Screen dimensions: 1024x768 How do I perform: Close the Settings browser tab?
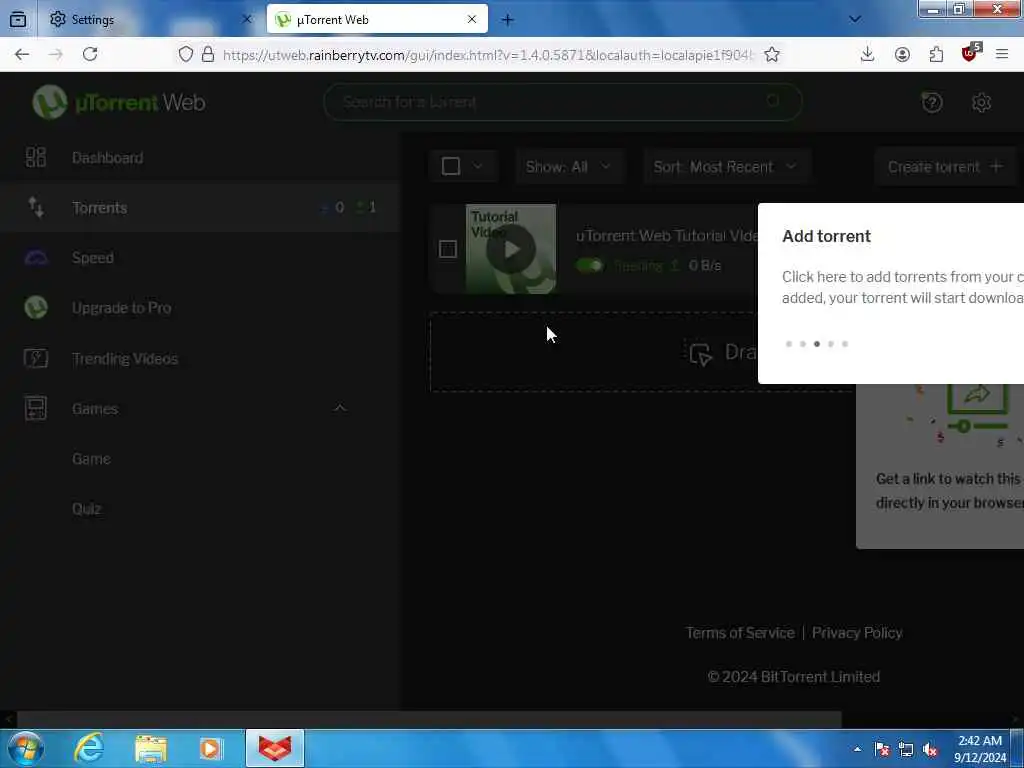(247, 20)
